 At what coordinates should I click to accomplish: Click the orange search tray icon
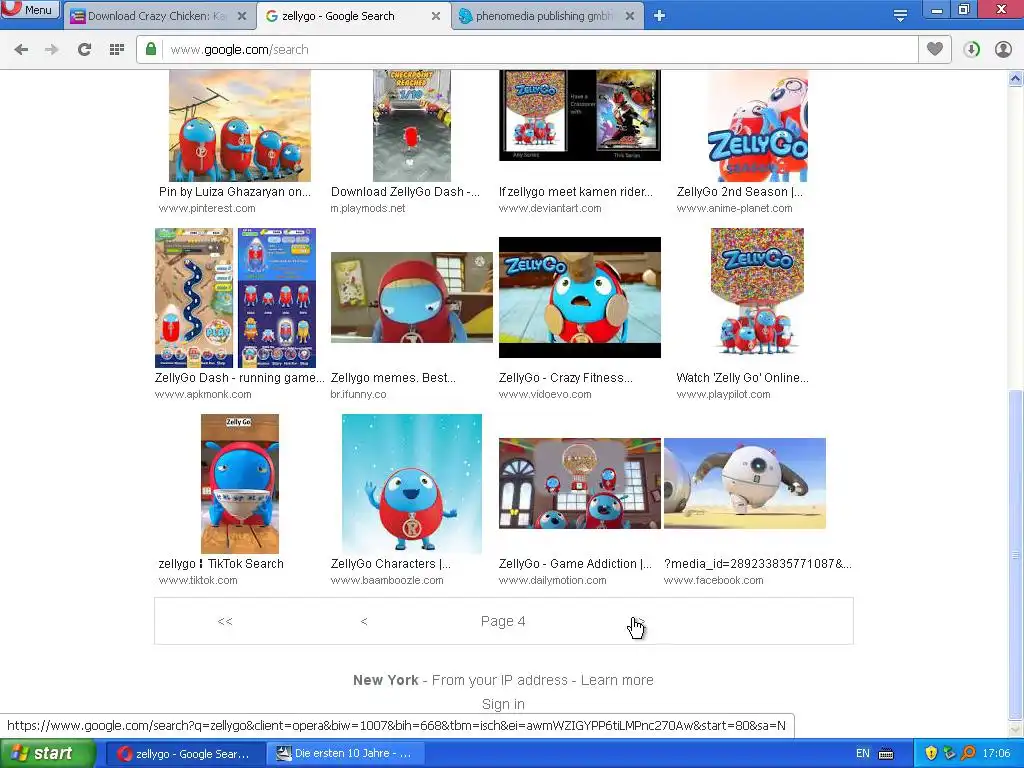[x=968, y=754]
